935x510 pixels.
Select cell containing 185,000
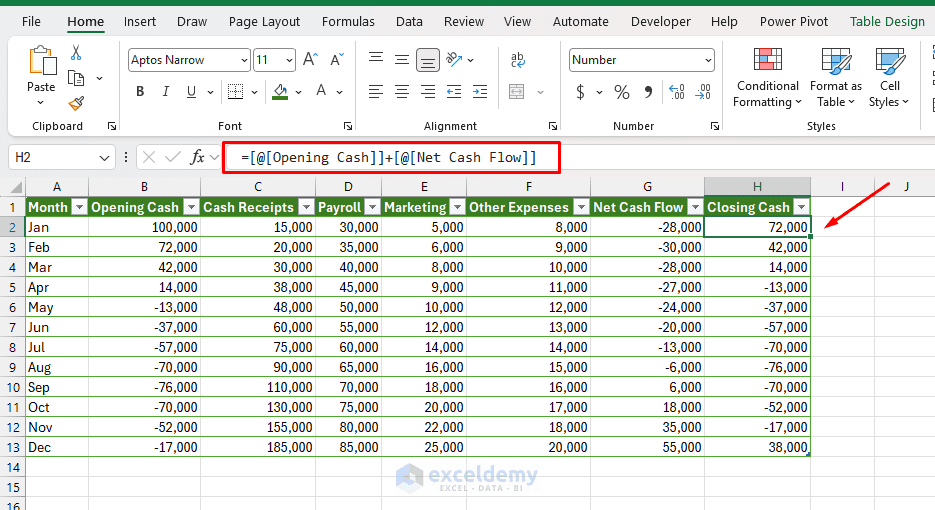point(258,447)
